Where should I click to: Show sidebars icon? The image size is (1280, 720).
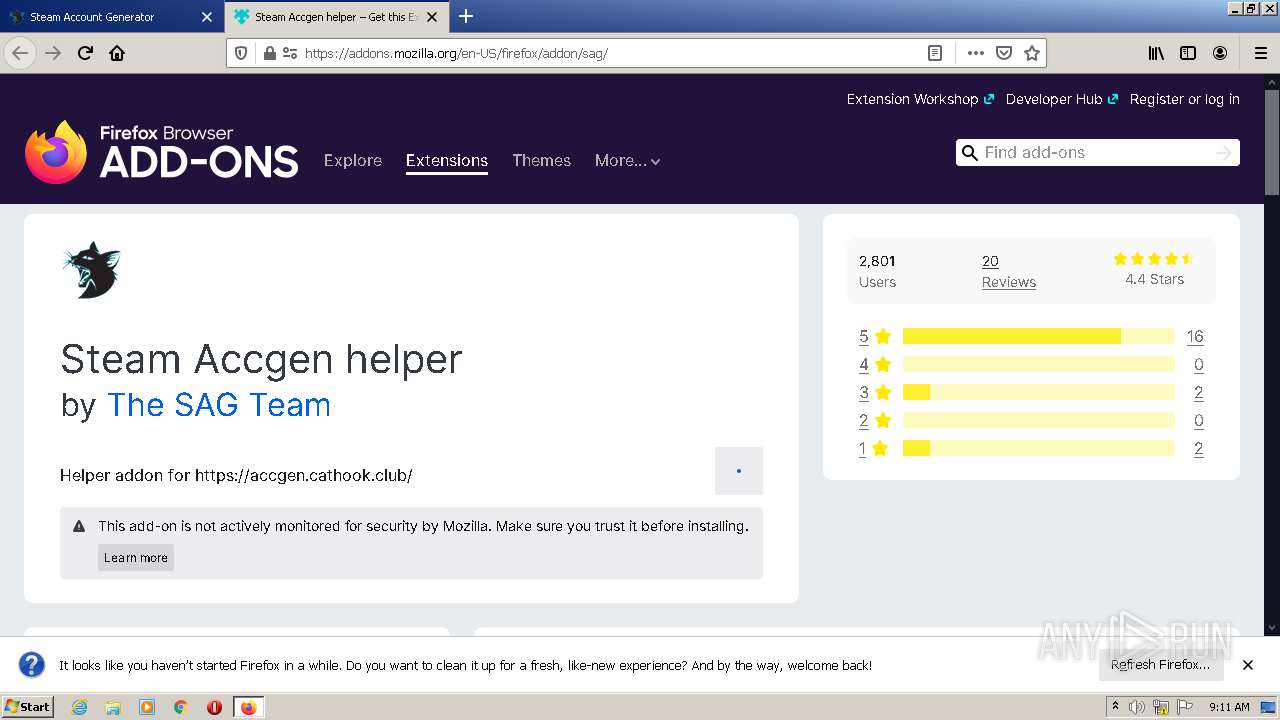[1188, 53]
